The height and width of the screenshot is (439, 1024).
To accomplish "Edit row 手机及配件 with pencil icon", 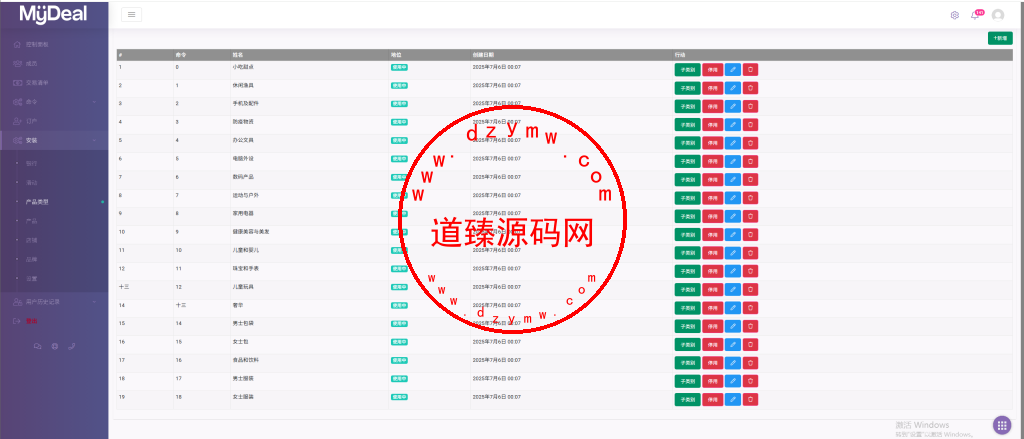I will tap(733, 106).
